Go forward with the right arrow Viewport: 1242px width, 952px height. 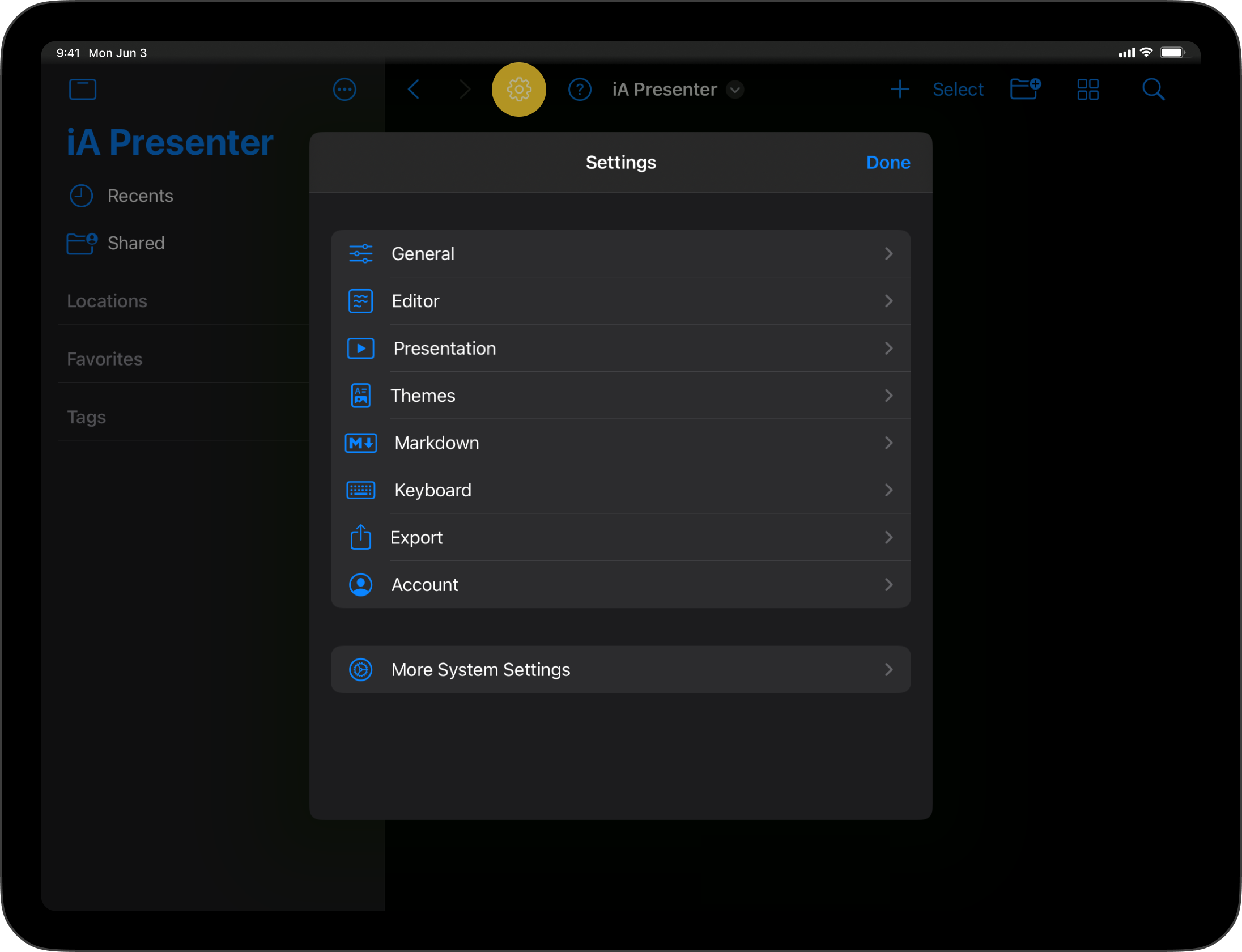[465, 90]
